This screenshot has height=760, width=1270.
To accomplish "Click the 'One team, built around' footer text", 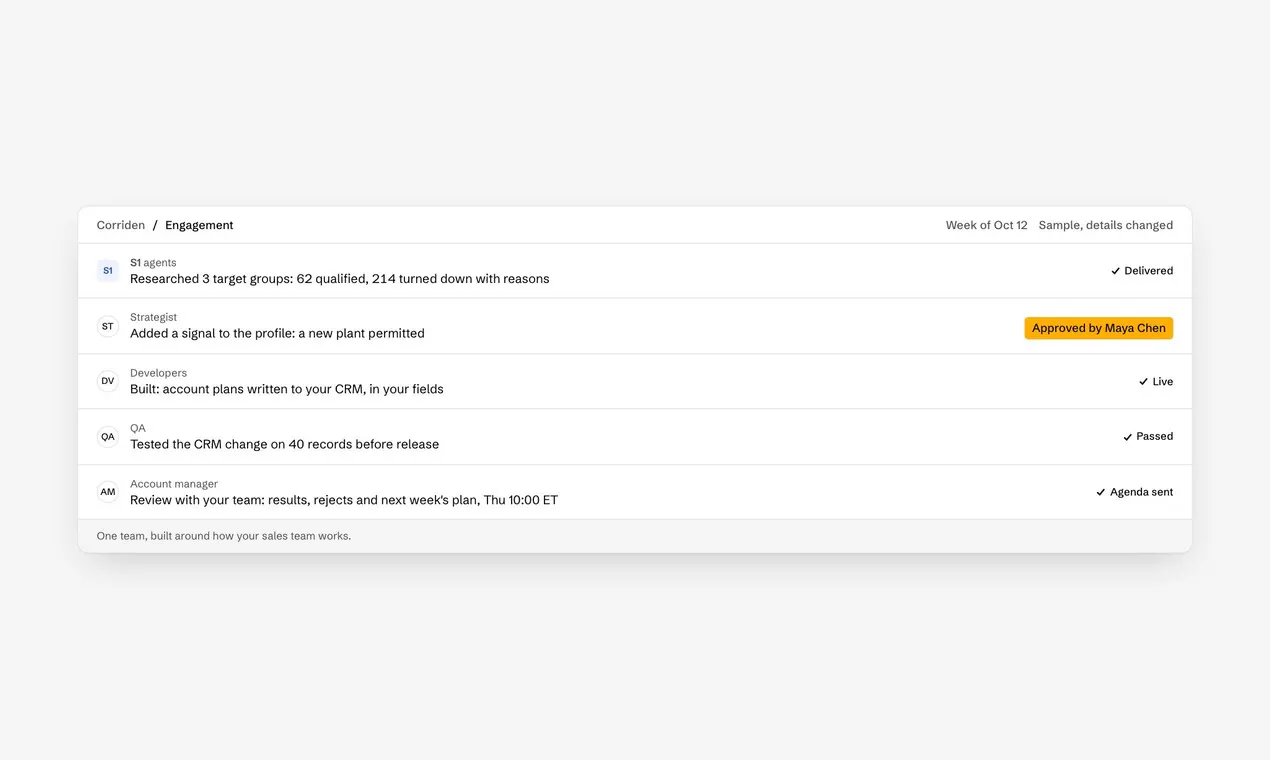I will 224,536.
